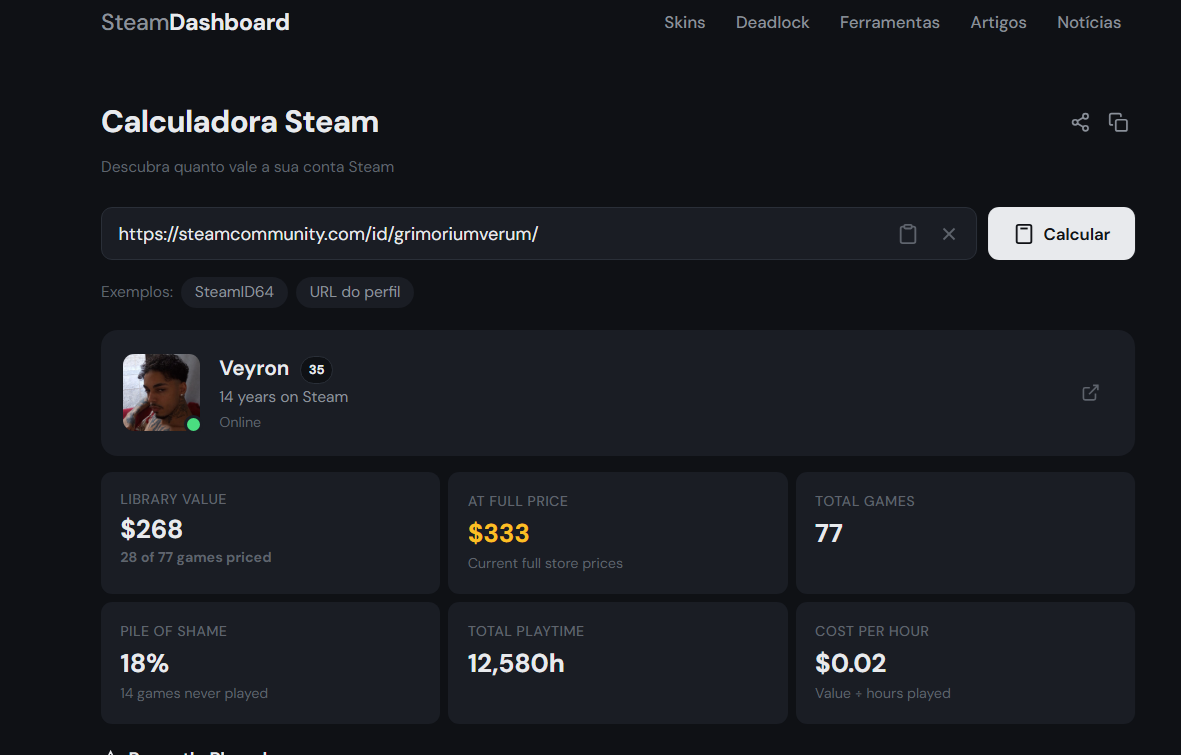Click the 77 total games value

[829, 533]
